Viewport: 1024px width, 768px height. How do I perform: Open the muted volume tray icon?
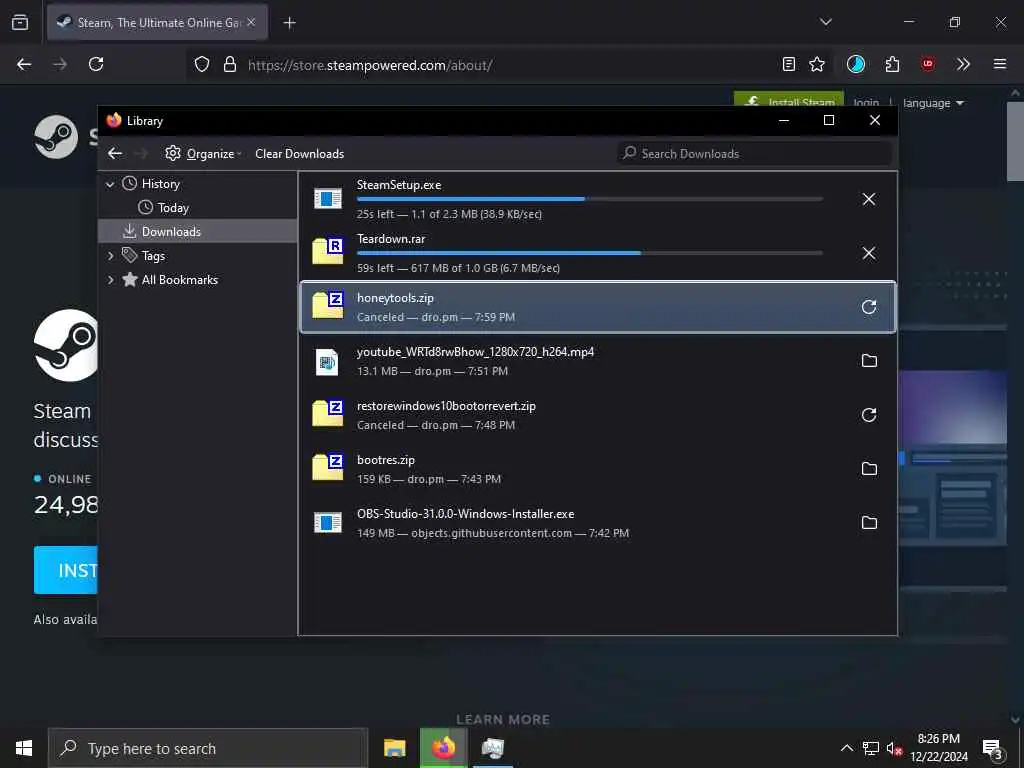[x=894, y=749]
